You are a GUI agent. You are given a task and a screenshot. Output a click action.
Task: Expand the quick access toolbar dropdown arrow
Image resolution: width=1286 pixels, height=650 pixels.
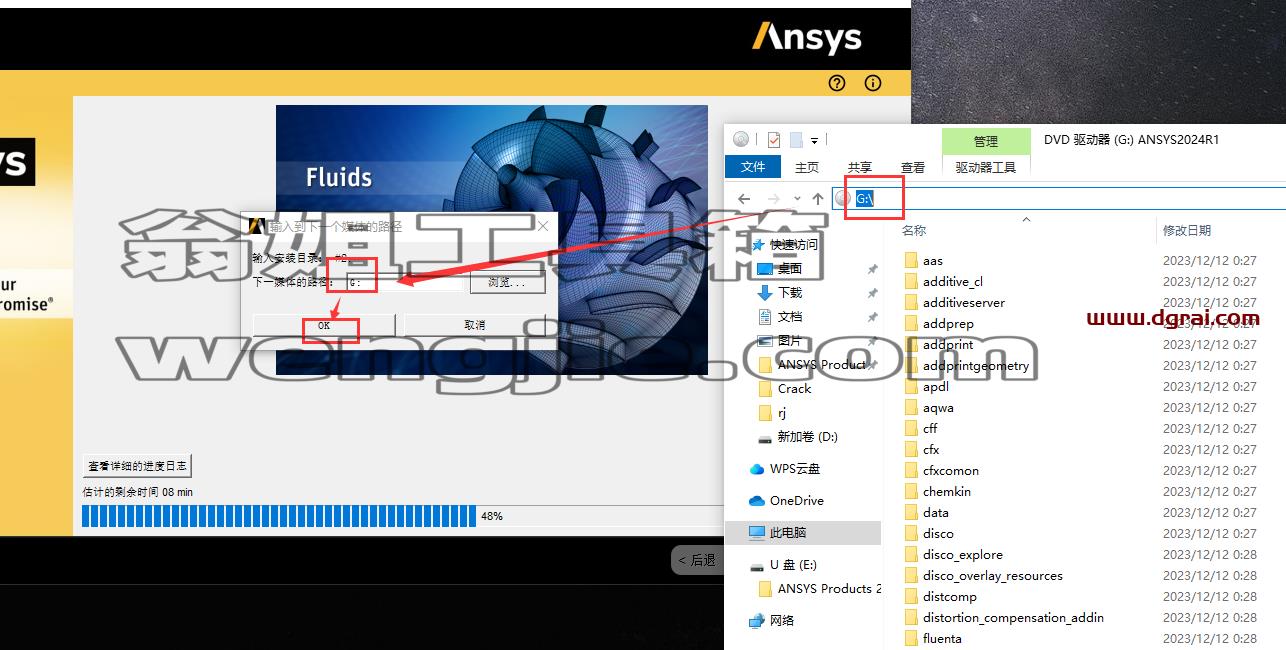[x=815, y=141]
